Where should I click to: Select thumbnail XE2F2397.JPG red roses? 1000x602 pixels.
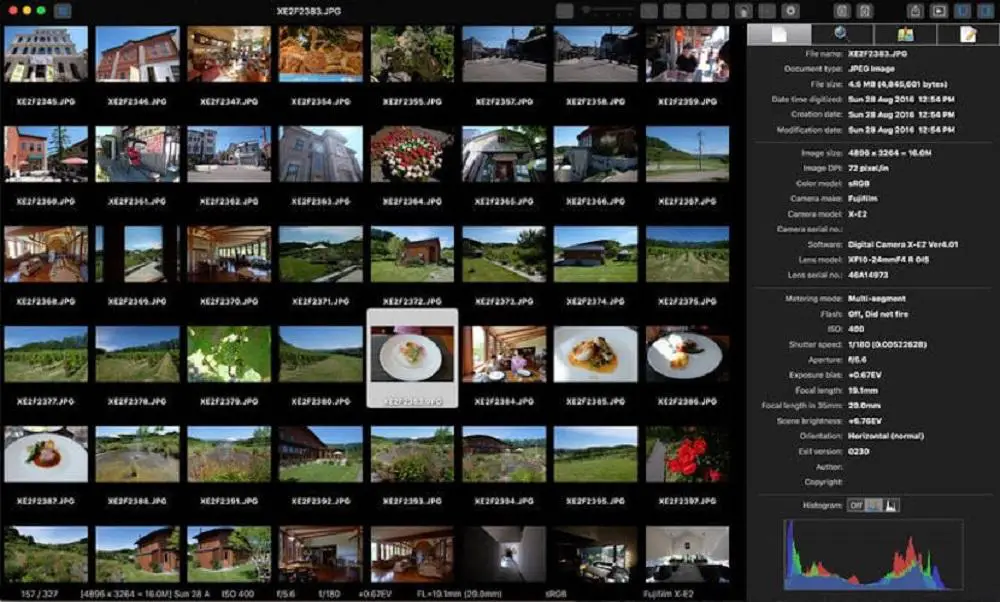(687, 454)
